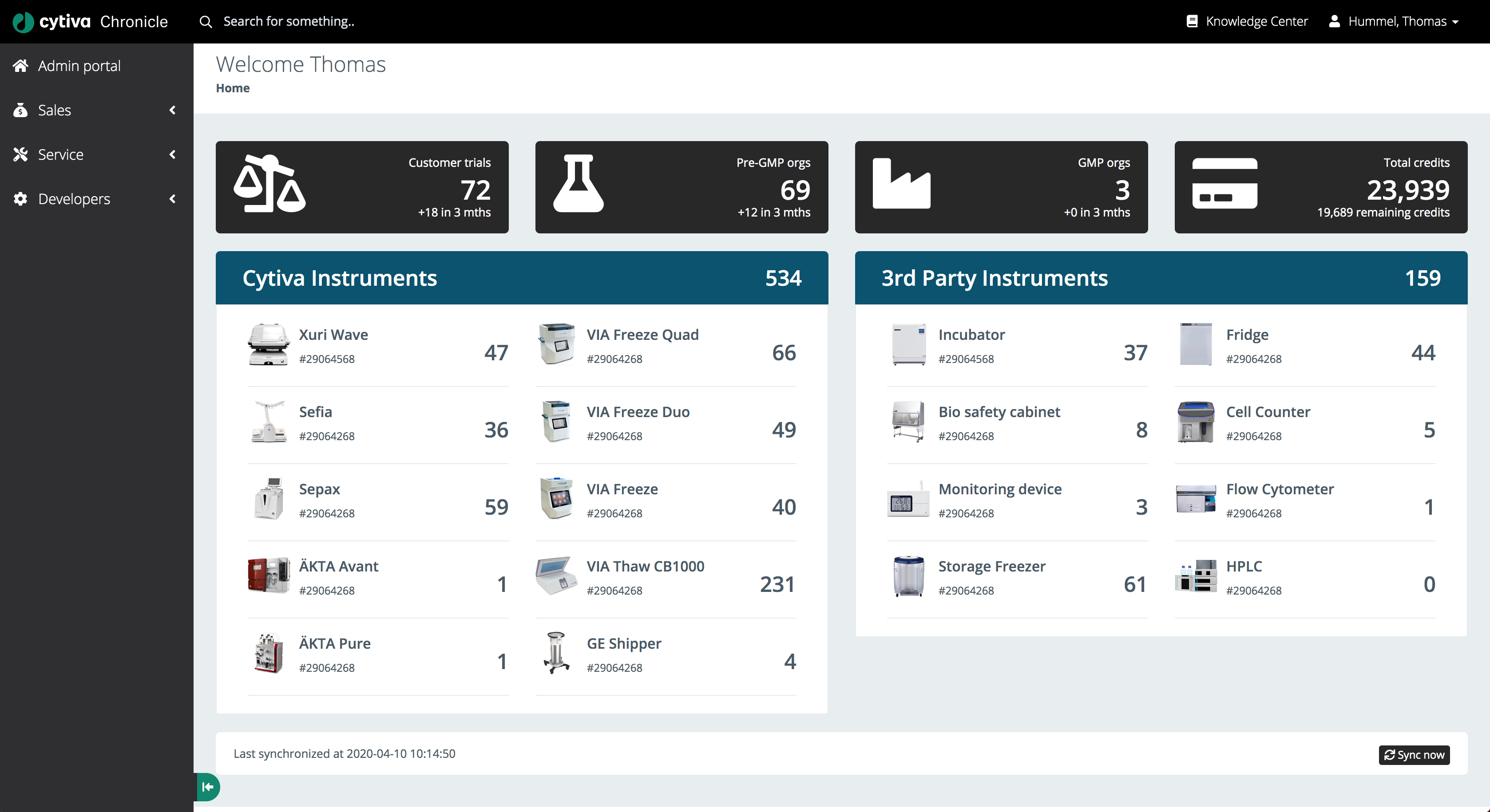Click the VIA Thaw CB1000 thumbnail image
The width and height of the screenshot is (1490, 812).
(x=556, y=575)
